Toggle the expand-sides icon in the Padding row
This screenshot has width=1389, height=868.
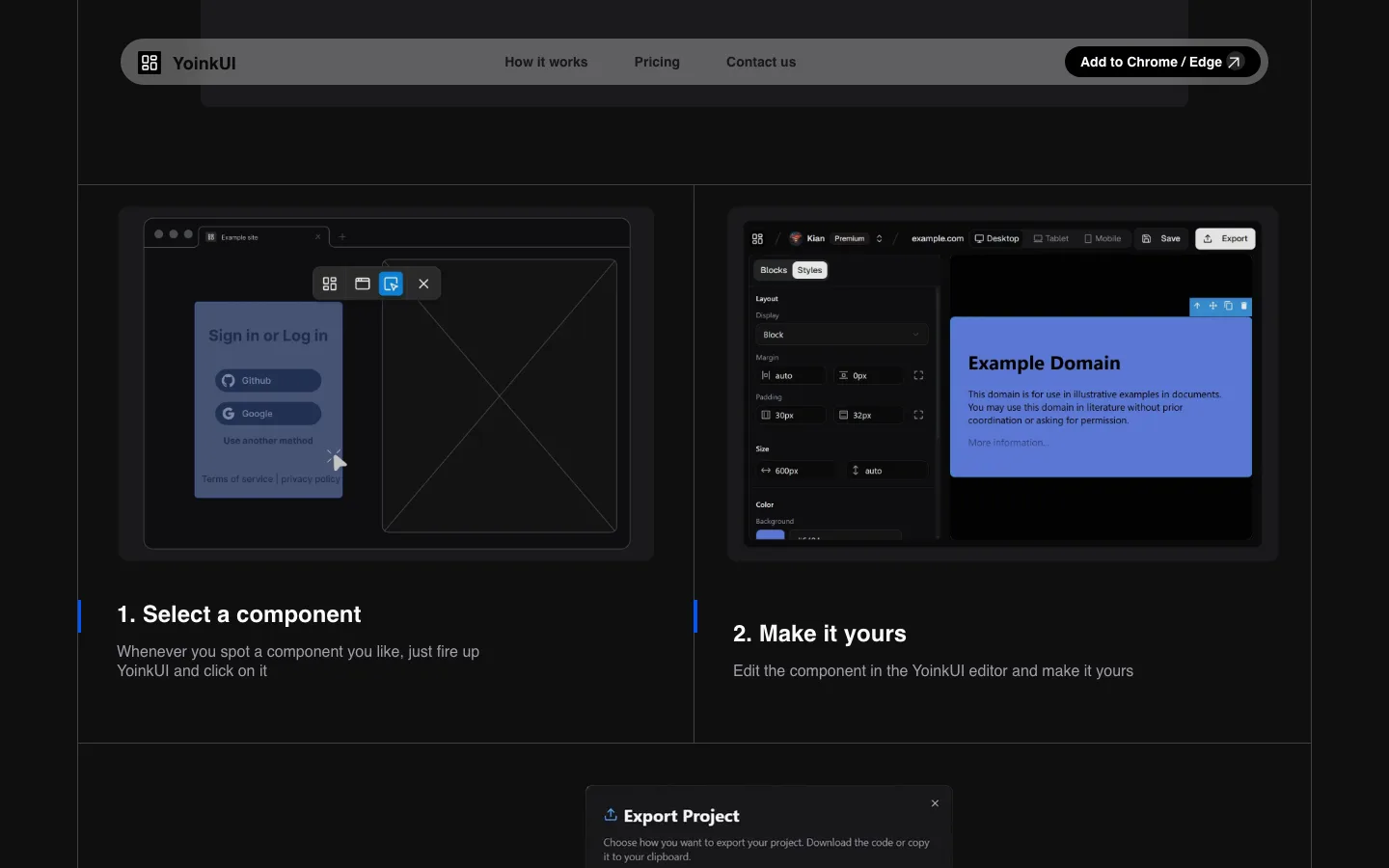tap(918, 415)
